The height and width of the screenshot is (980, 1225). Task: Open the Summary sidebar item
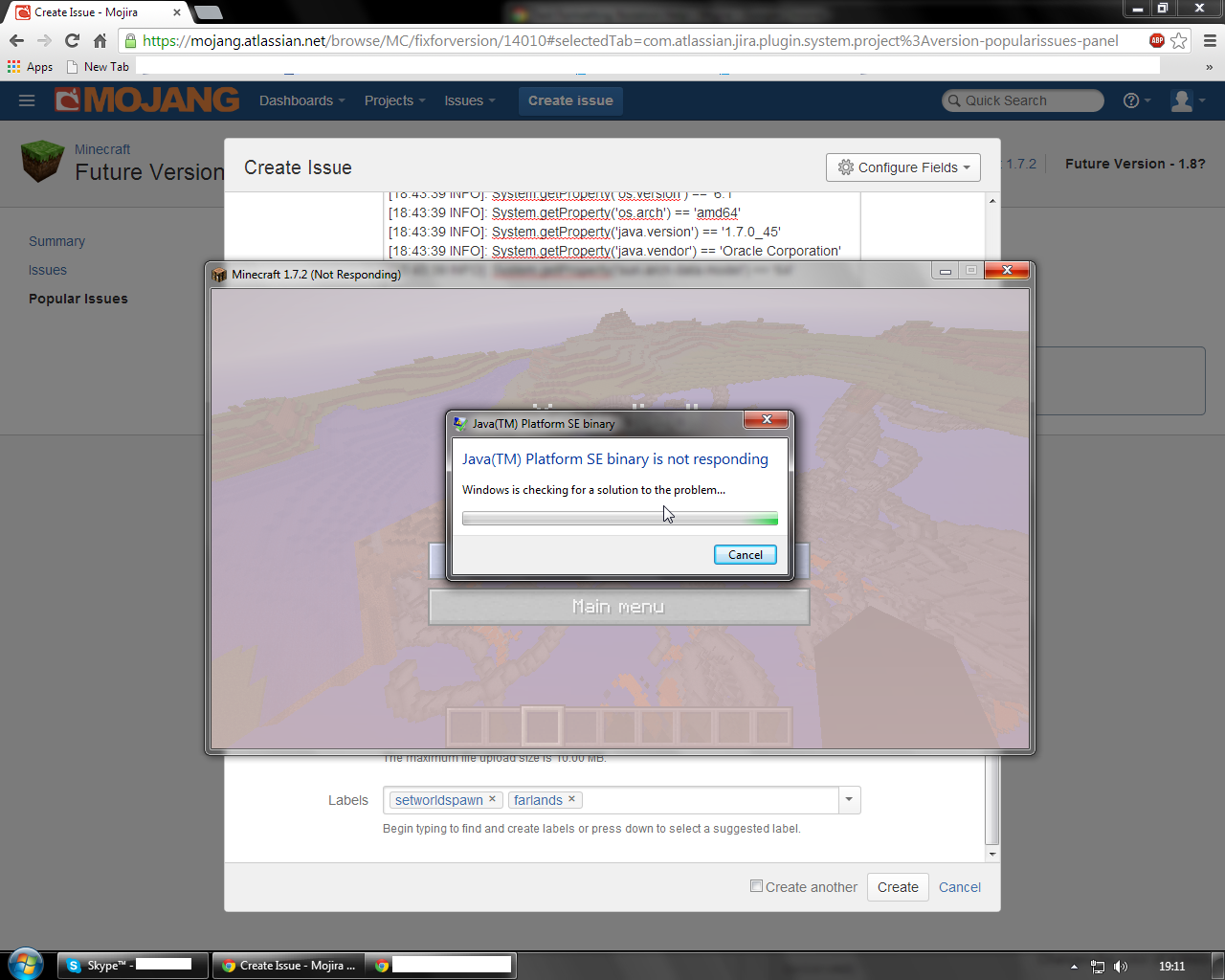(56, 241)
